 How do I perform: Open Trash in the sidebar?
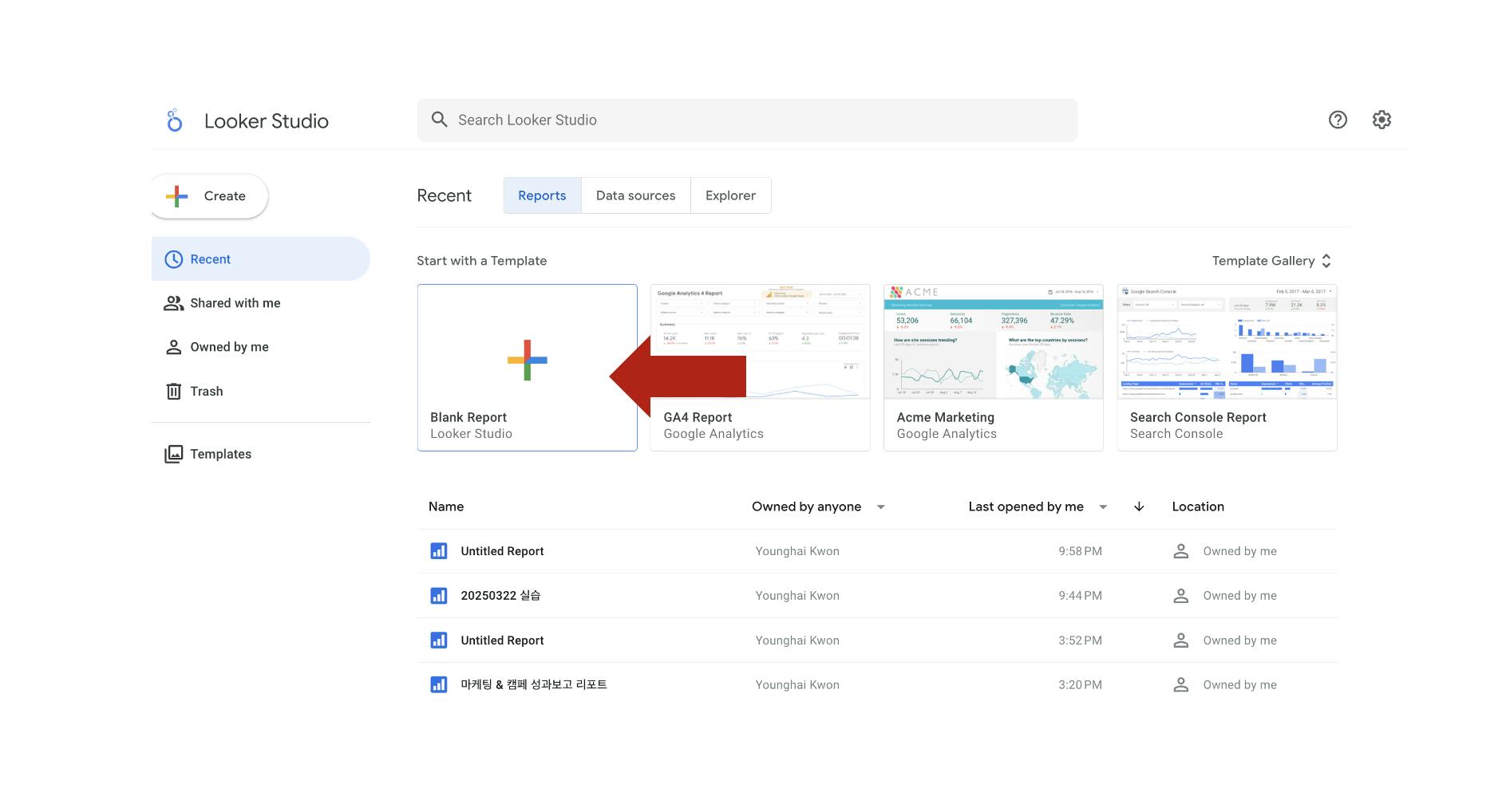[261, 391]
